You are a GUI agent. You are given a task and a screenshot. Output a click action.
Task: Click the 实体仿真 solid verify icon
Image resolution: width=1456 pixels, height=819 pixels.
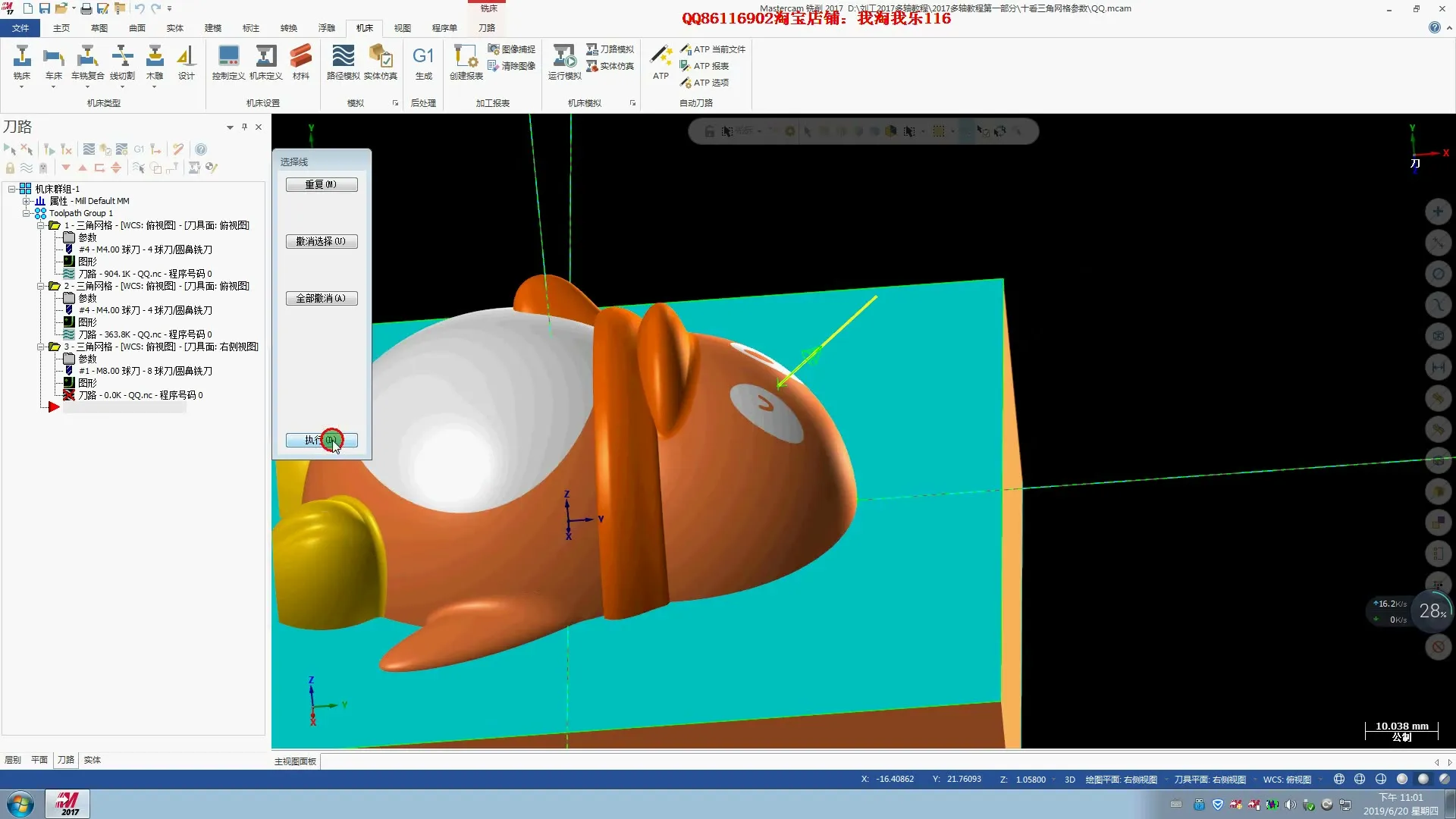coord(380,61)
